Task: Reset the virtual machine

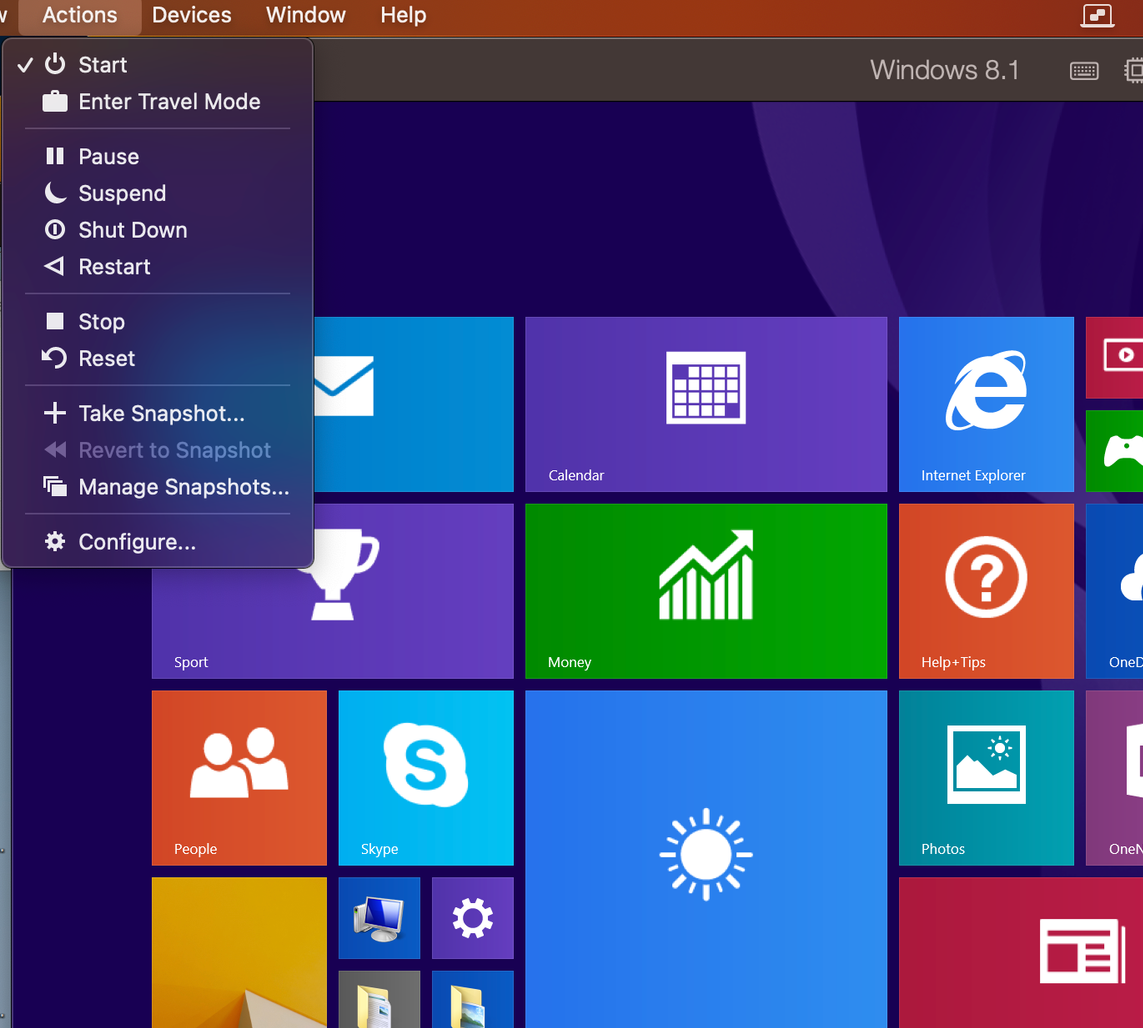Action: (158, 359)
